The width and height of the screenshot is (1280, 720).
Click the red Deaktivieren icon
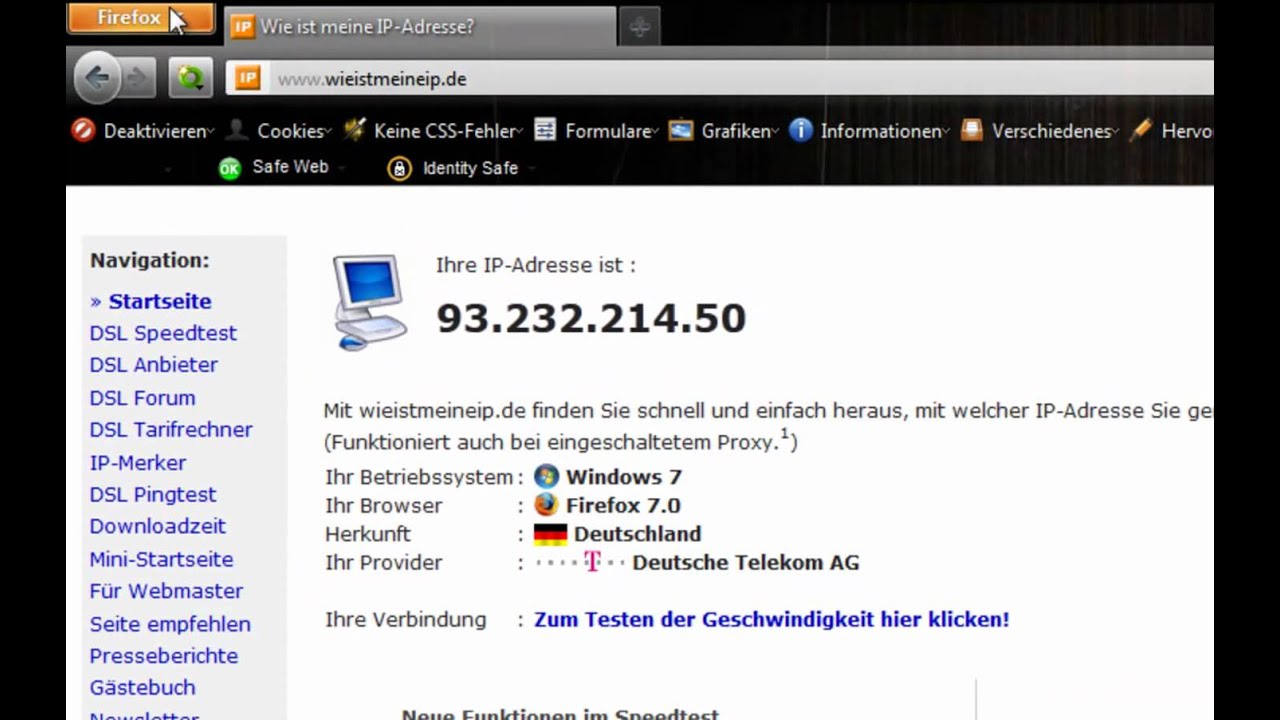pos(83,130)
